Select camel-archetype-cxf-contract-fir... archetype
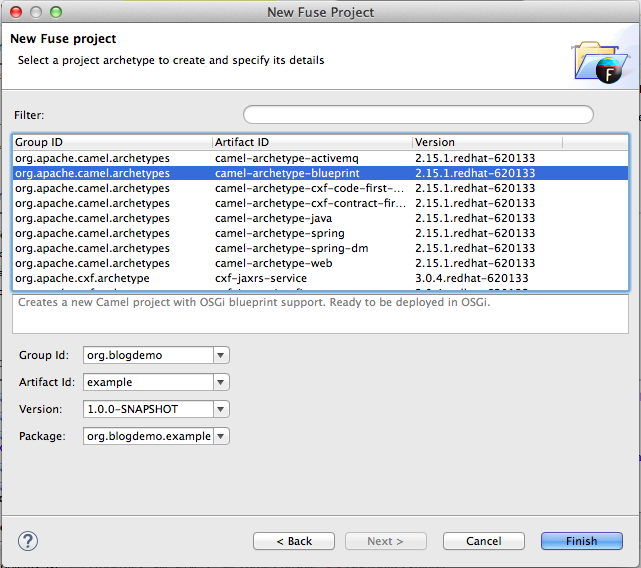The width and height of the screenshot is (641, 568). click(320, 203)
